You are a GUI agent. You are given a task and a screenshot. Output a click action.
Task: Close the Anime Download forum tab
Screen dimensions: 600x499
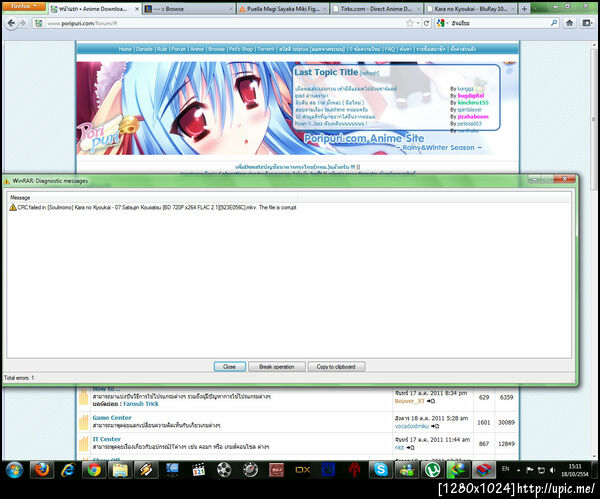click(x=137, y=9)
